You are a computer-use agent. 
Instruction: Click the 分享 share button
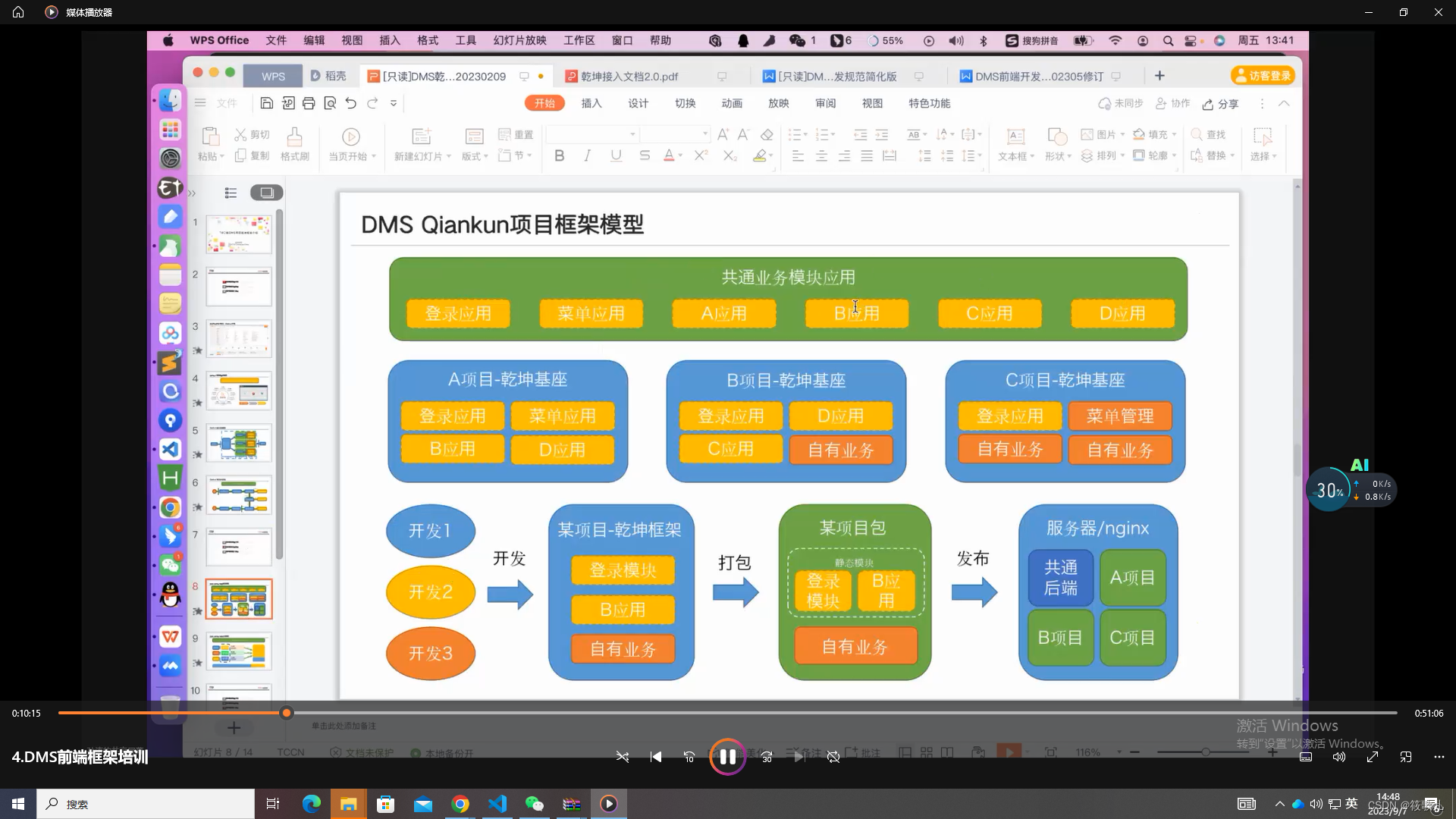[1221, 104]
